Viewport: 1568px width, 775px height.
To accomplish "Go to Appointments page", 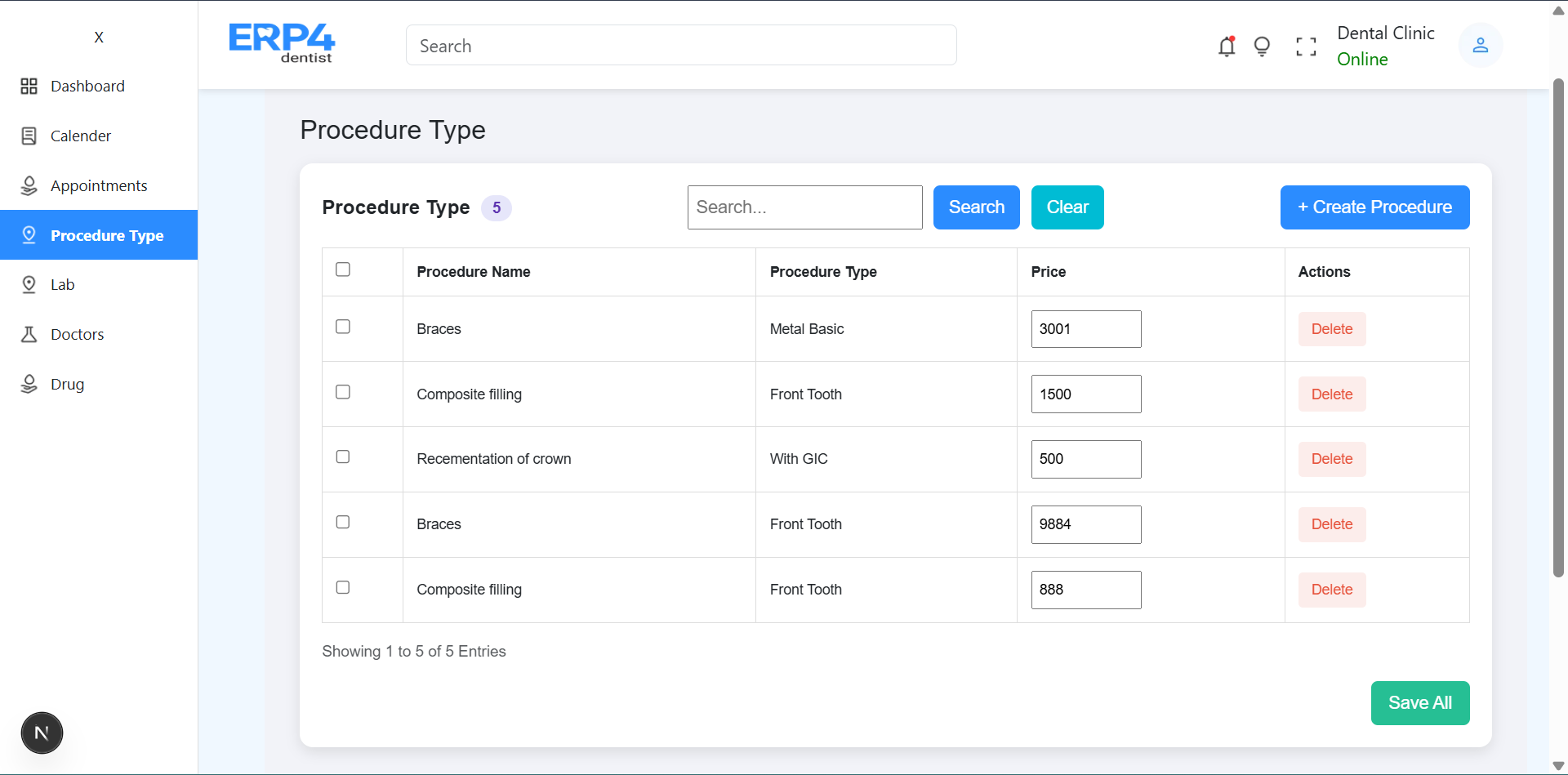I will [99, 186].
